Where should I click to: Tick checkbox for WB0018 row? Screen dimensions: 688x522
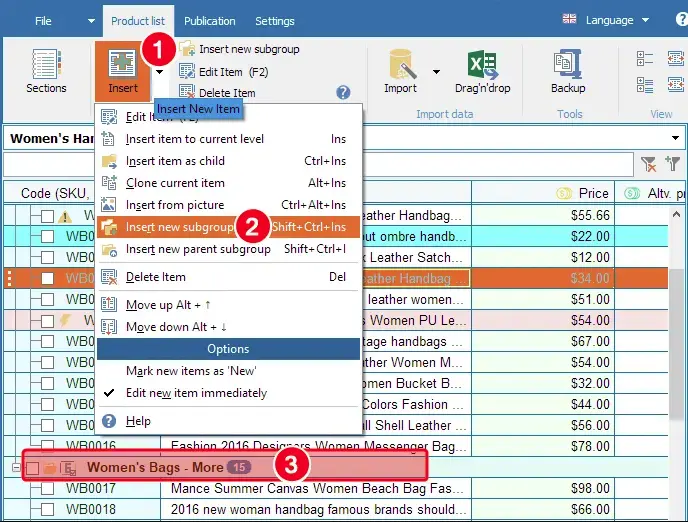47,510
